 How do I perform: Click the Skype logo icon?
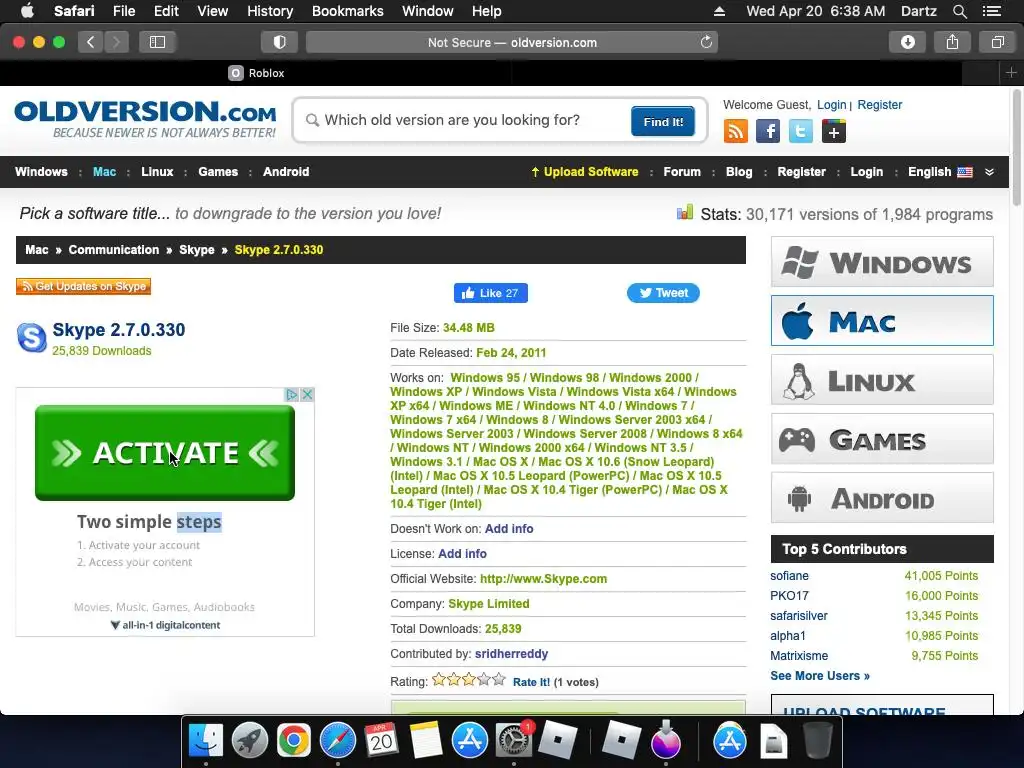click(31, 338)
